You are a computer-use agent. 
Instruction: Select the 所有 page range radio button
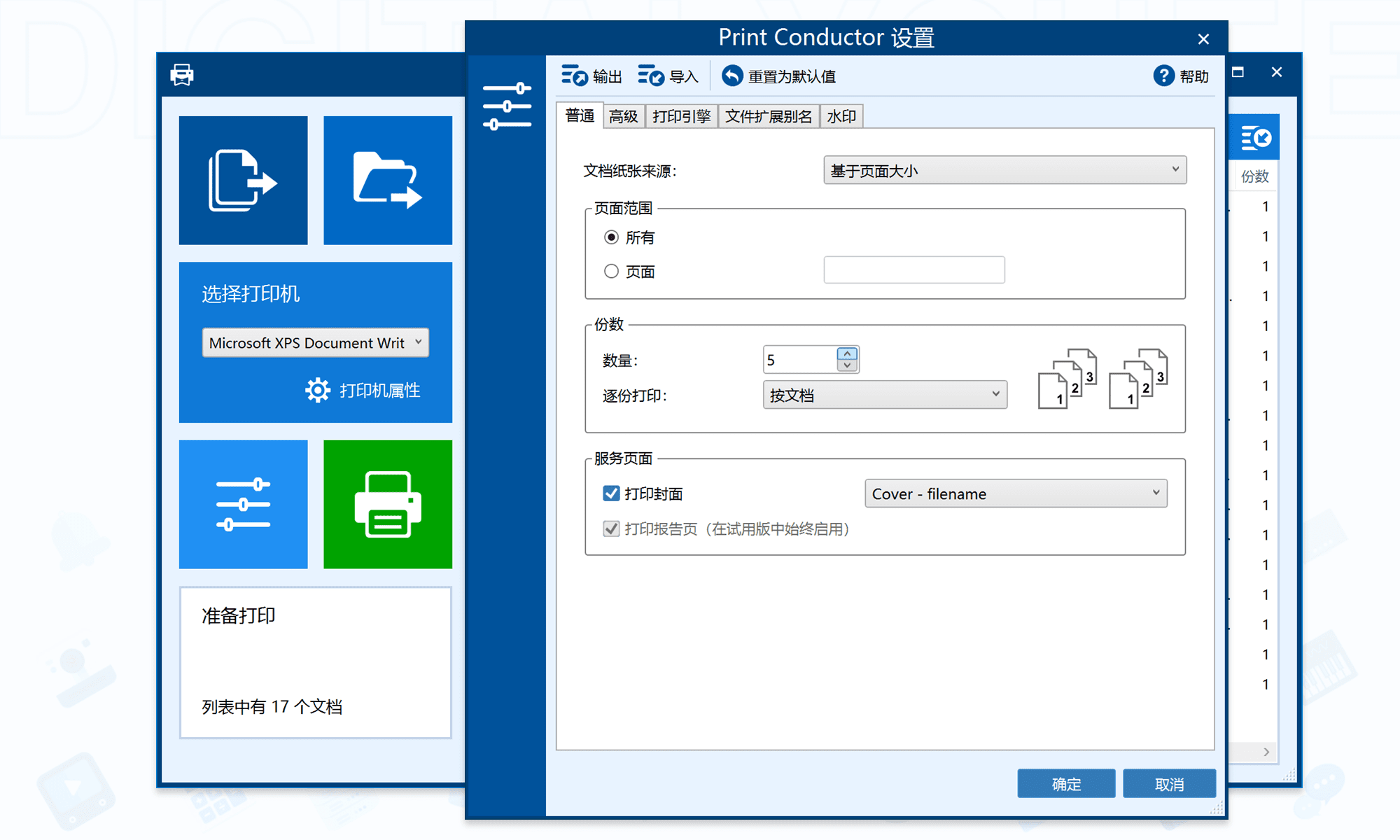pyautogui.click(x=611, y=237)
